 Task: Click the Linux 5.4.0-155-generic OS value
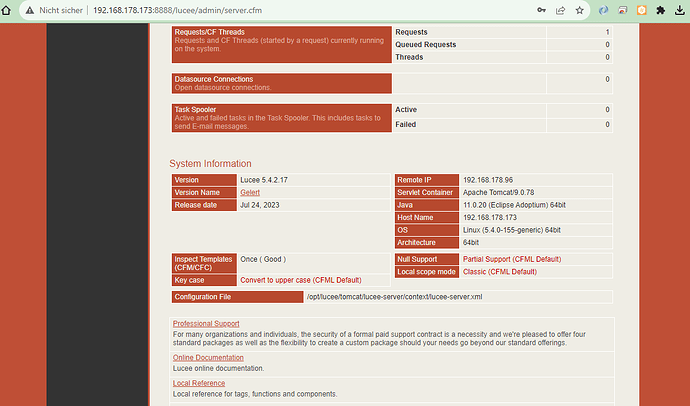coord(512,230)
